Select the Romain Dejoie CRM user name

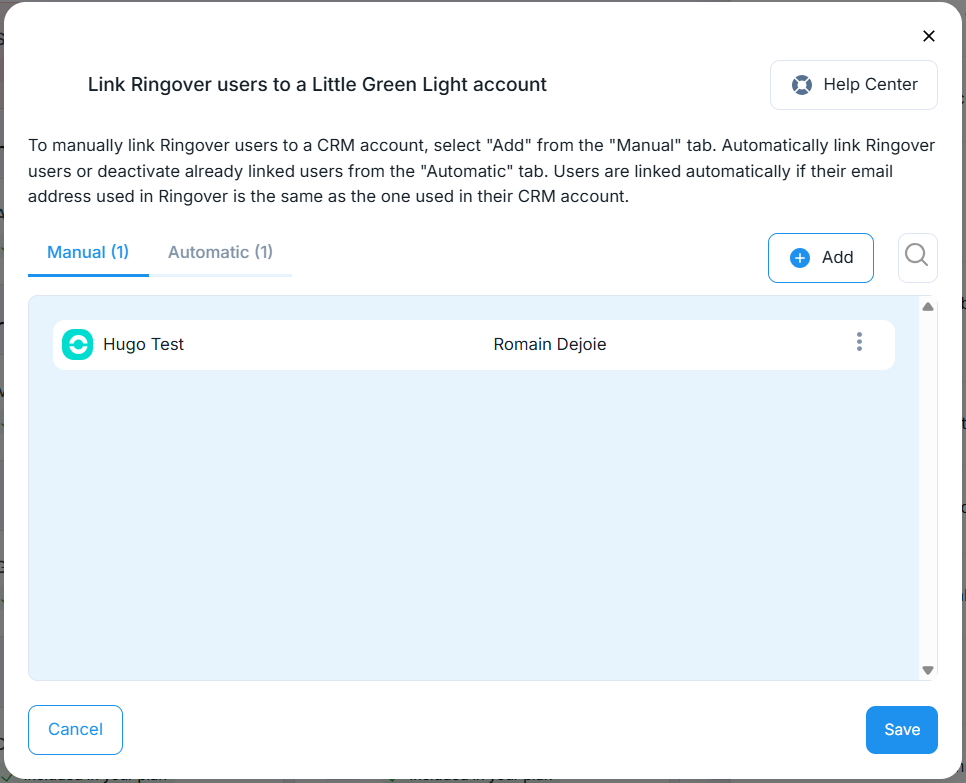[550, 345]
